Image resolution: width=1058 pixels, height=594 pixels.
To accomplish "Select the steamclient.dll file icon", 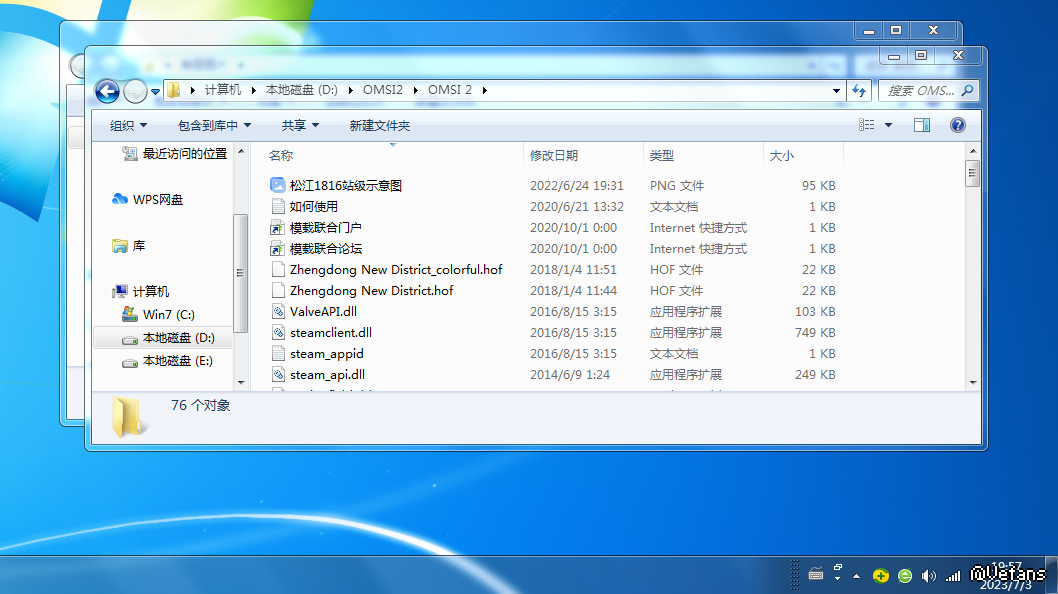I will coord(277,332).
